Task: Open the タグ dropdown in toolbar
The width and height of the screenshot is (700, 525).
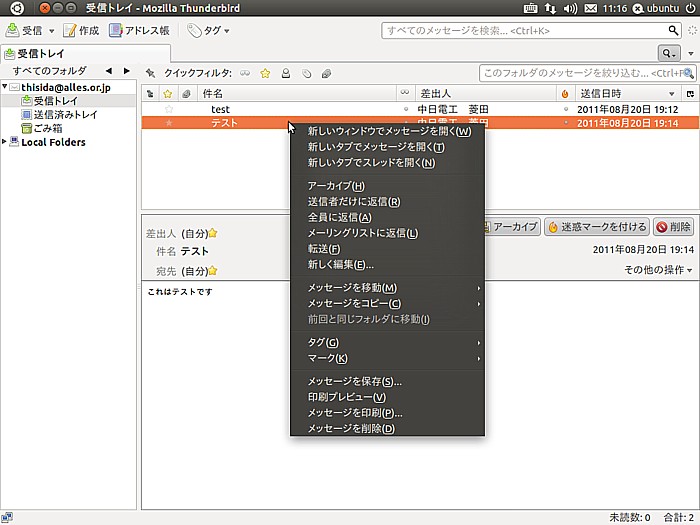Action: point(208,30)
